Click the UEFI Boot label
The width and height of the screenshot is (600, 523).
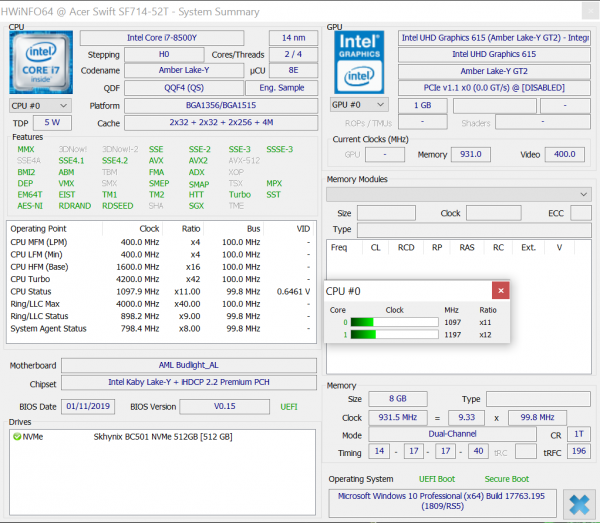[x=437, y=479]
